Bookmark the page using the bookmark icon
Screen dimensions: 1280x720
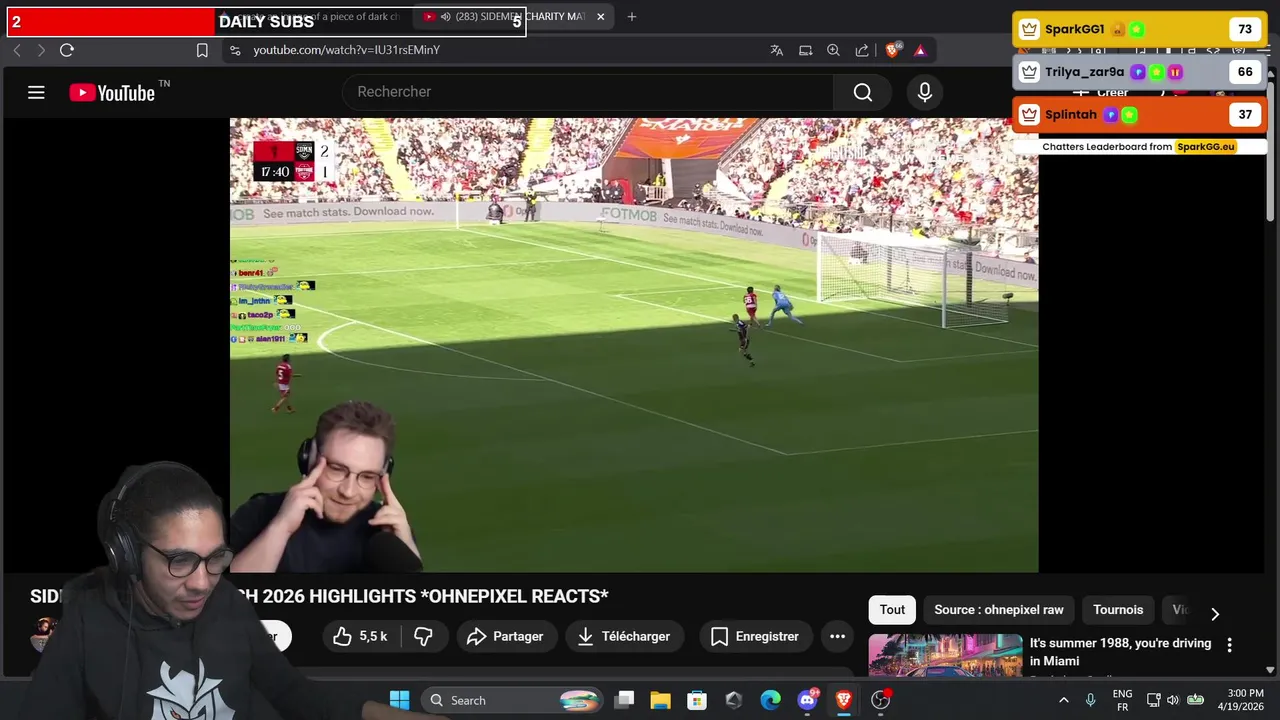coord(202,50)
